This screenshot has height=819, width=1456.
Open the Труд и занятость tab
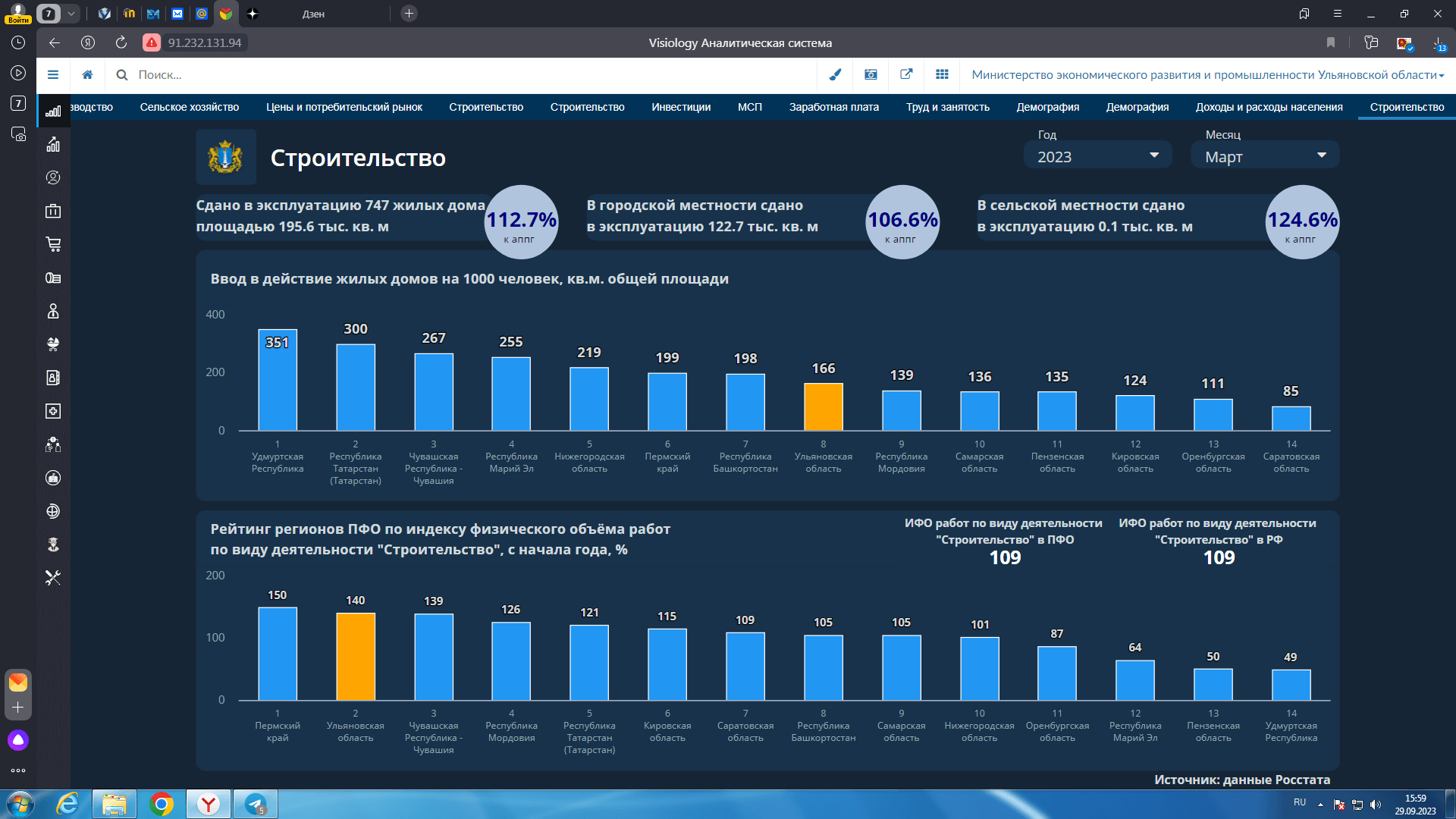[x=948, y=107]
